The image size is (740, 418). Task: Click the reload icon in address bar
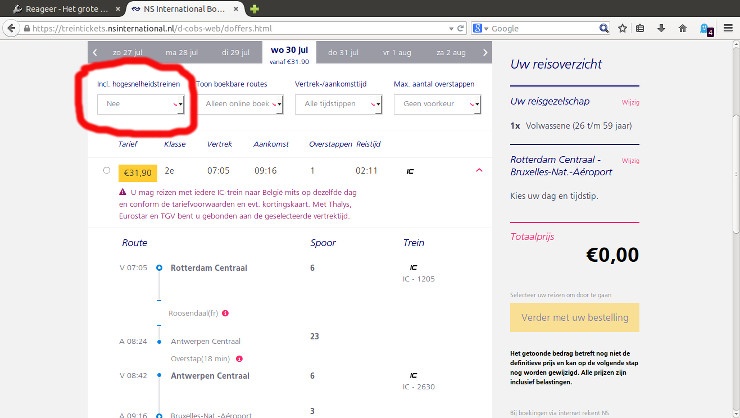coord(461,28)
